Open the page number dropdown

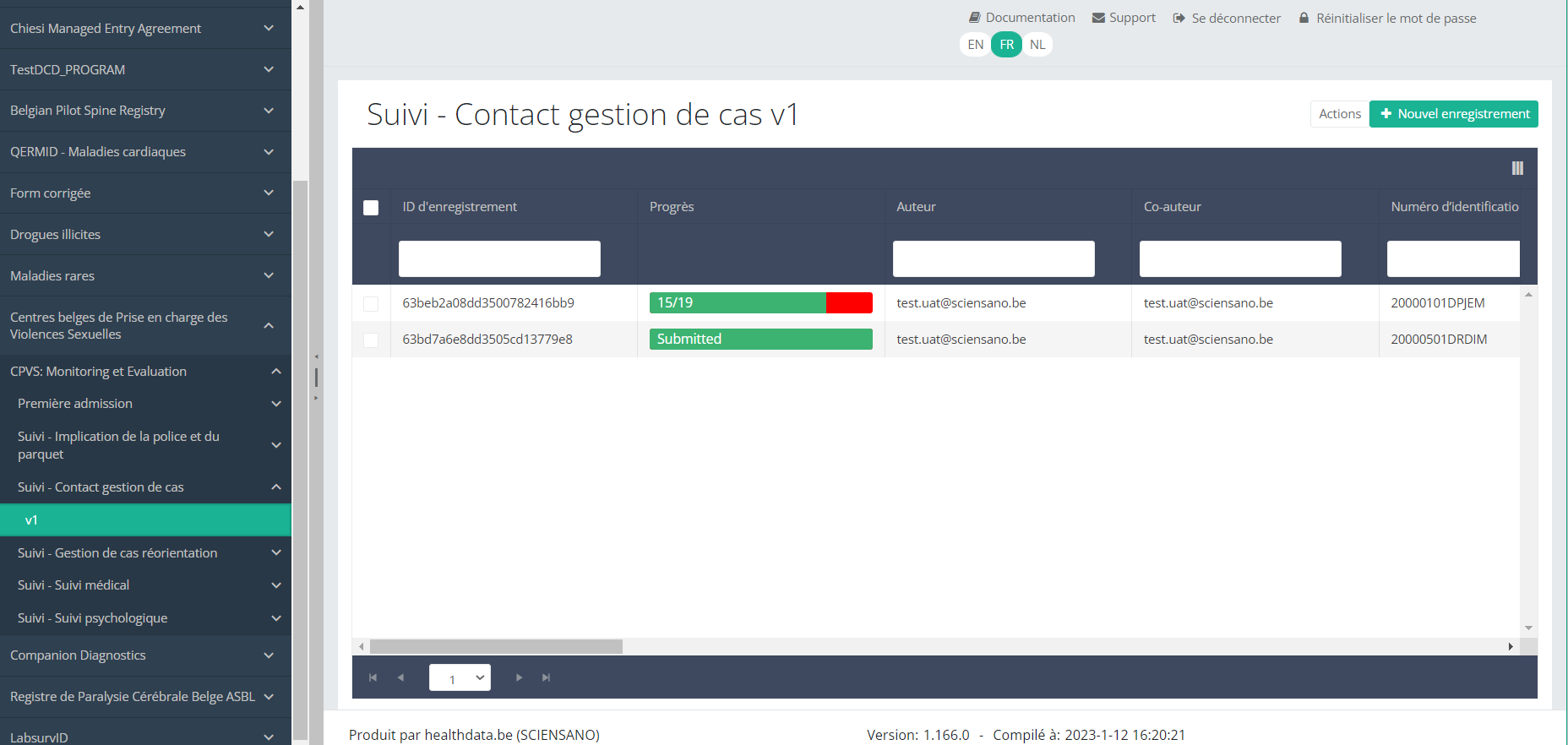click(460, 677)
